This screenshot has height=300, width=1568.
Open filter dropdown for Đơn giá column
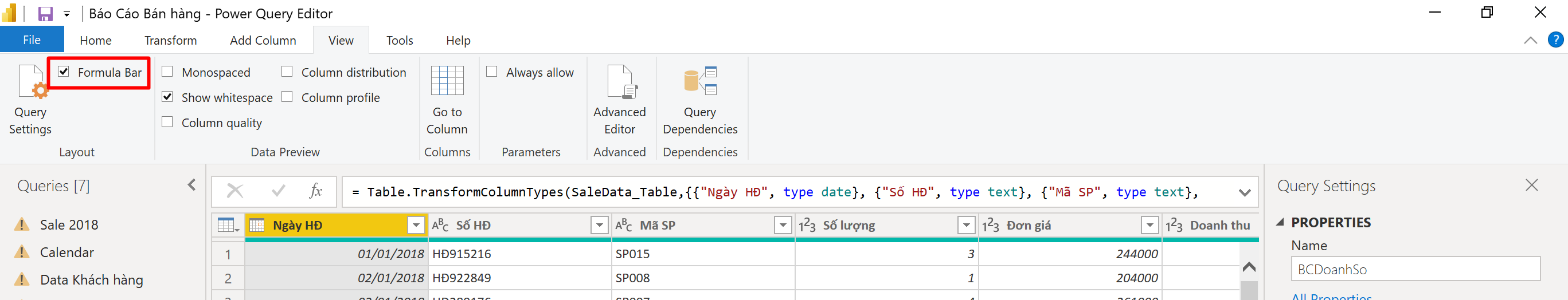(1150, 226)
